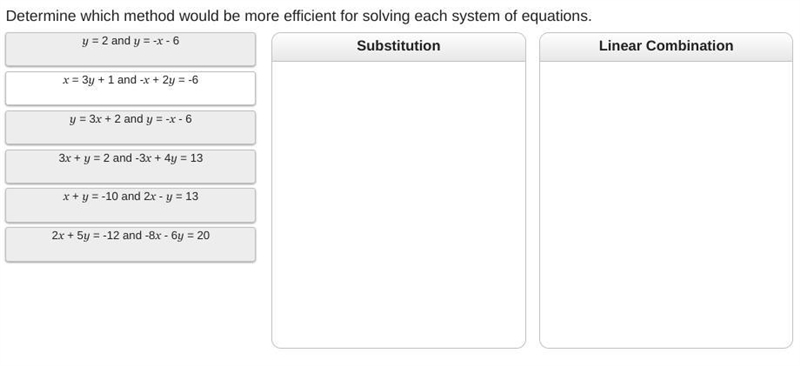Choose the tile starting with 3x + y = 2
800x366 pixels.
point(131,166)
